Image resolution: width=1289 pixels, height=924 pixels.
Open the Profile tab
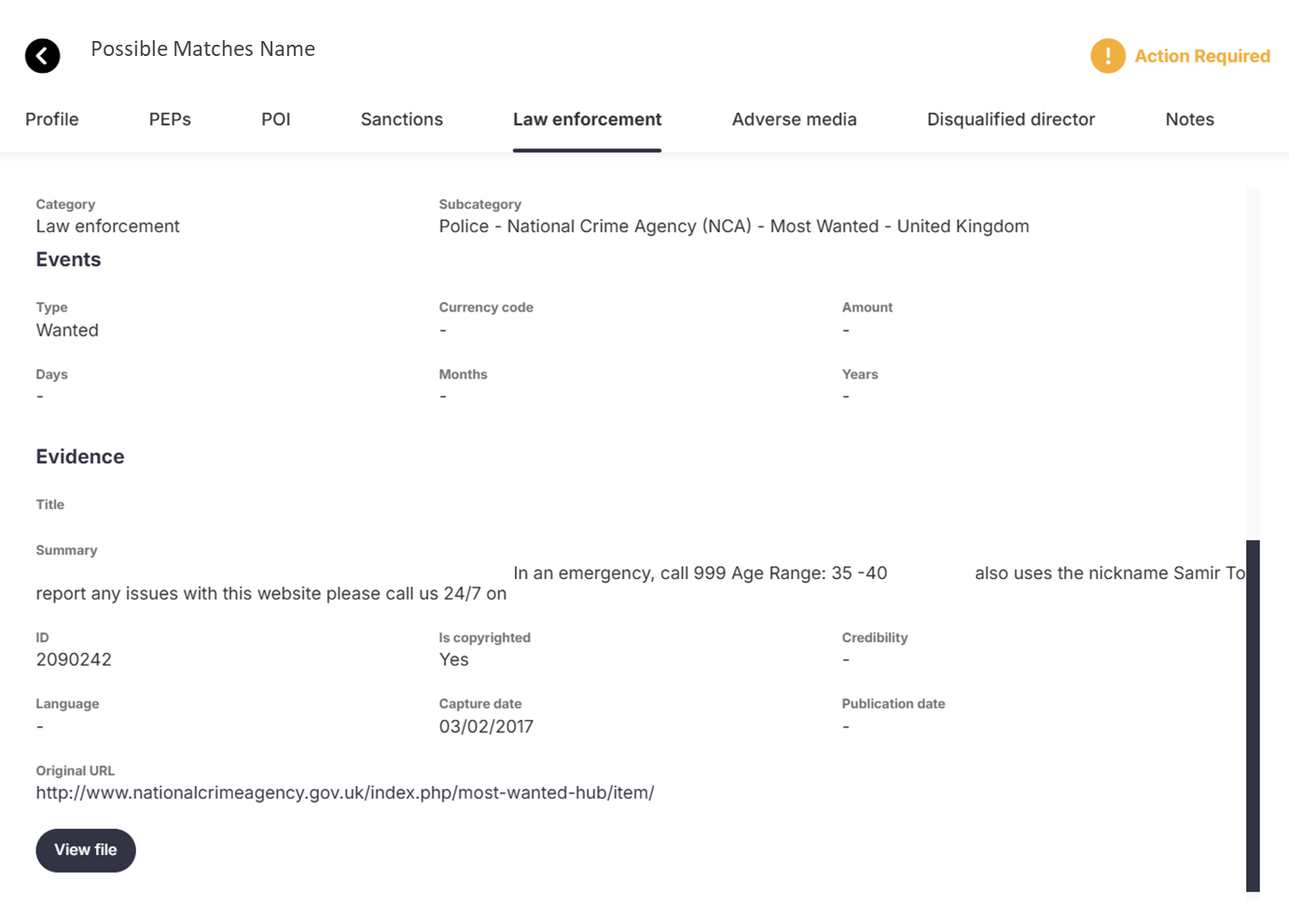(52, 119)
